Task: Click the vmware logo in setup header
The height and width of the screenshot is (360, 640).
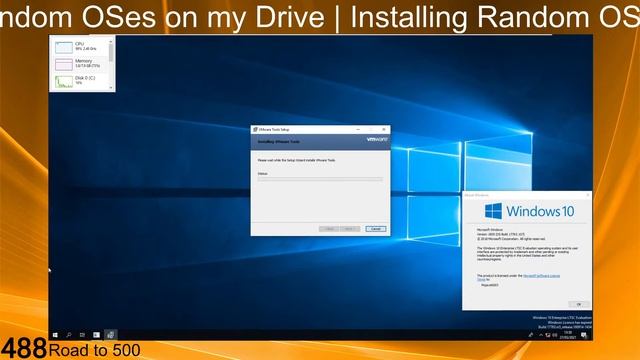Action: pos(377,140)
